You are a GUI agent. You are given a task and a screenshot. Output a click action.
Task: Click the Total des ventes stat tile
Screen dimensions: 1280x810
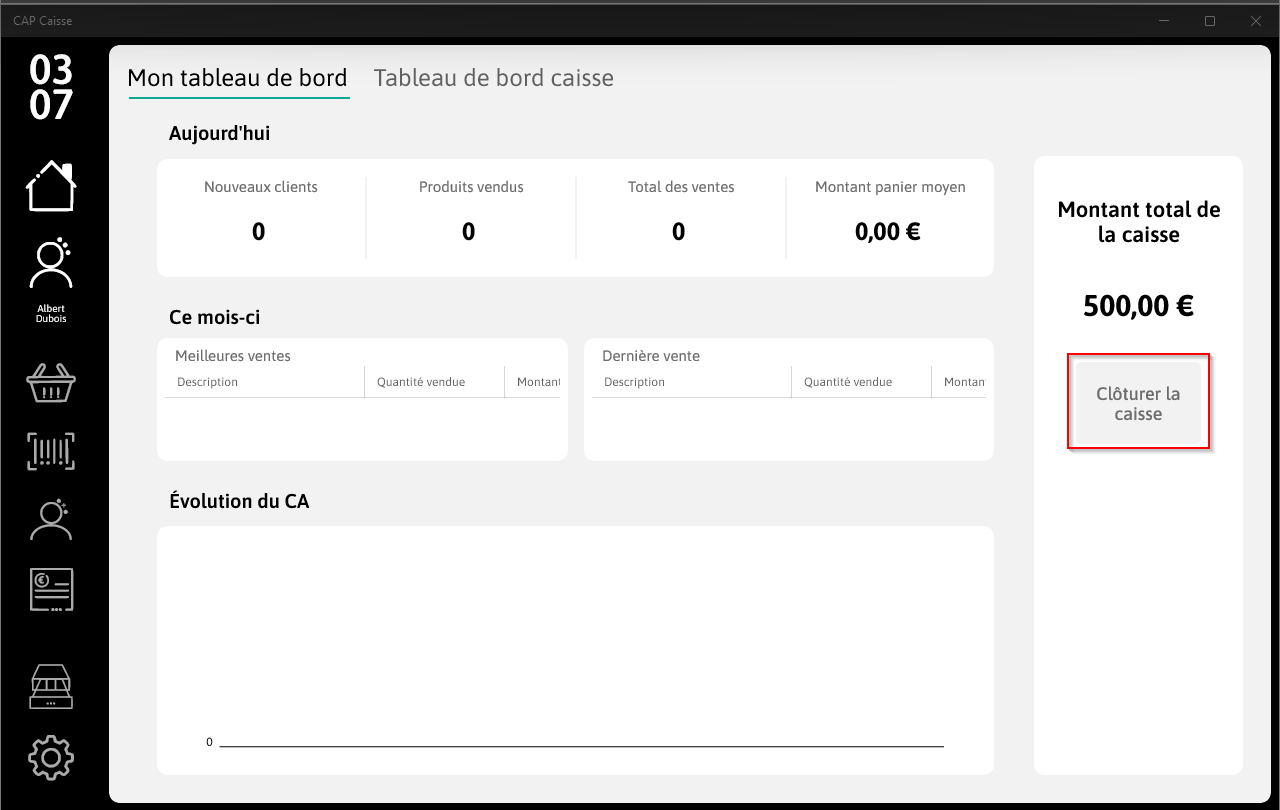click(x=681, y=216)
